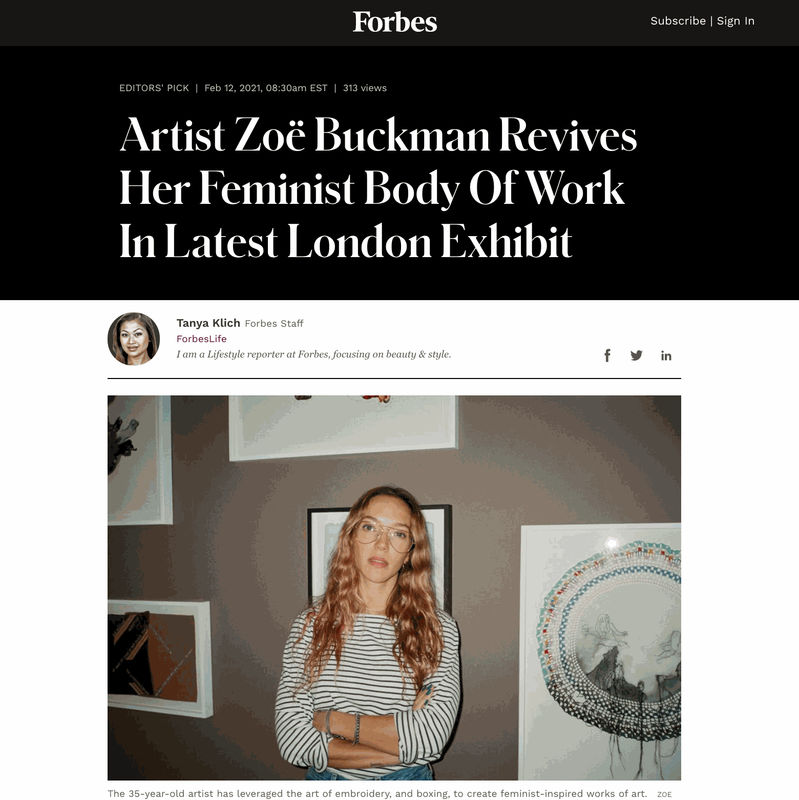Click the Subscribe link
Image resolution: width=799 pixels, height=800 pixels.
tap(677, 20)
